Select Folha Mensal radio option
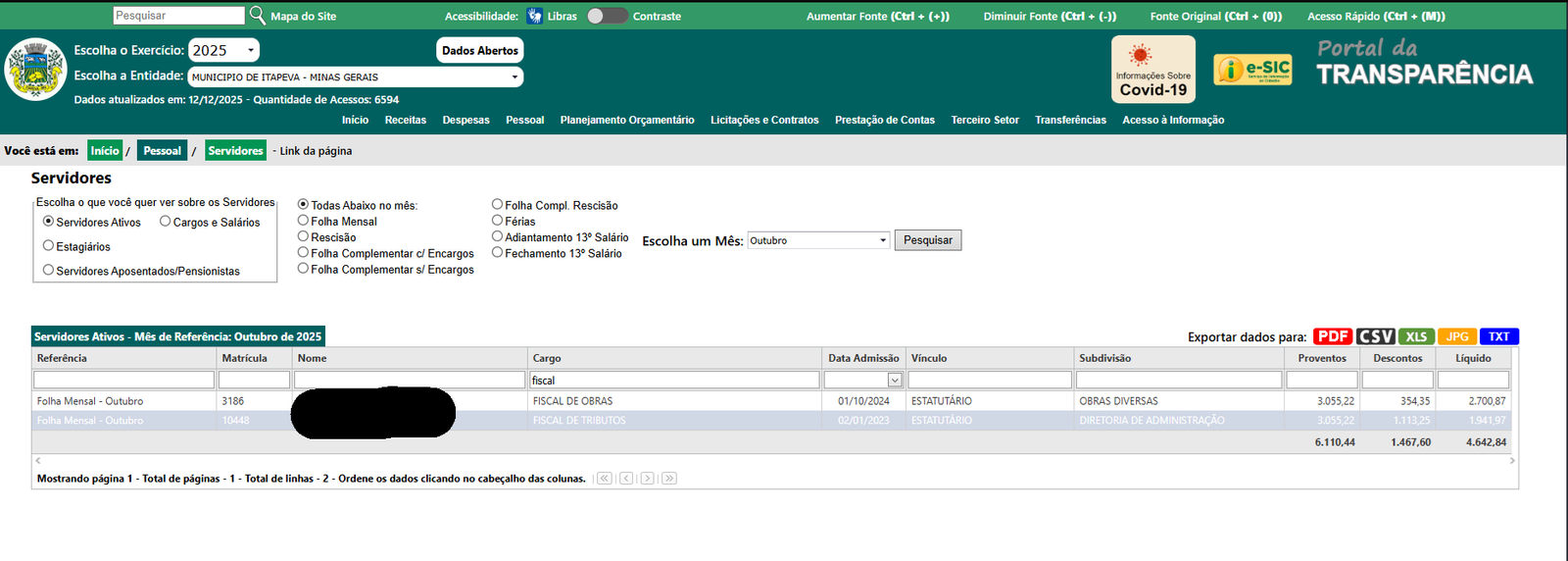 click(303, 221)
